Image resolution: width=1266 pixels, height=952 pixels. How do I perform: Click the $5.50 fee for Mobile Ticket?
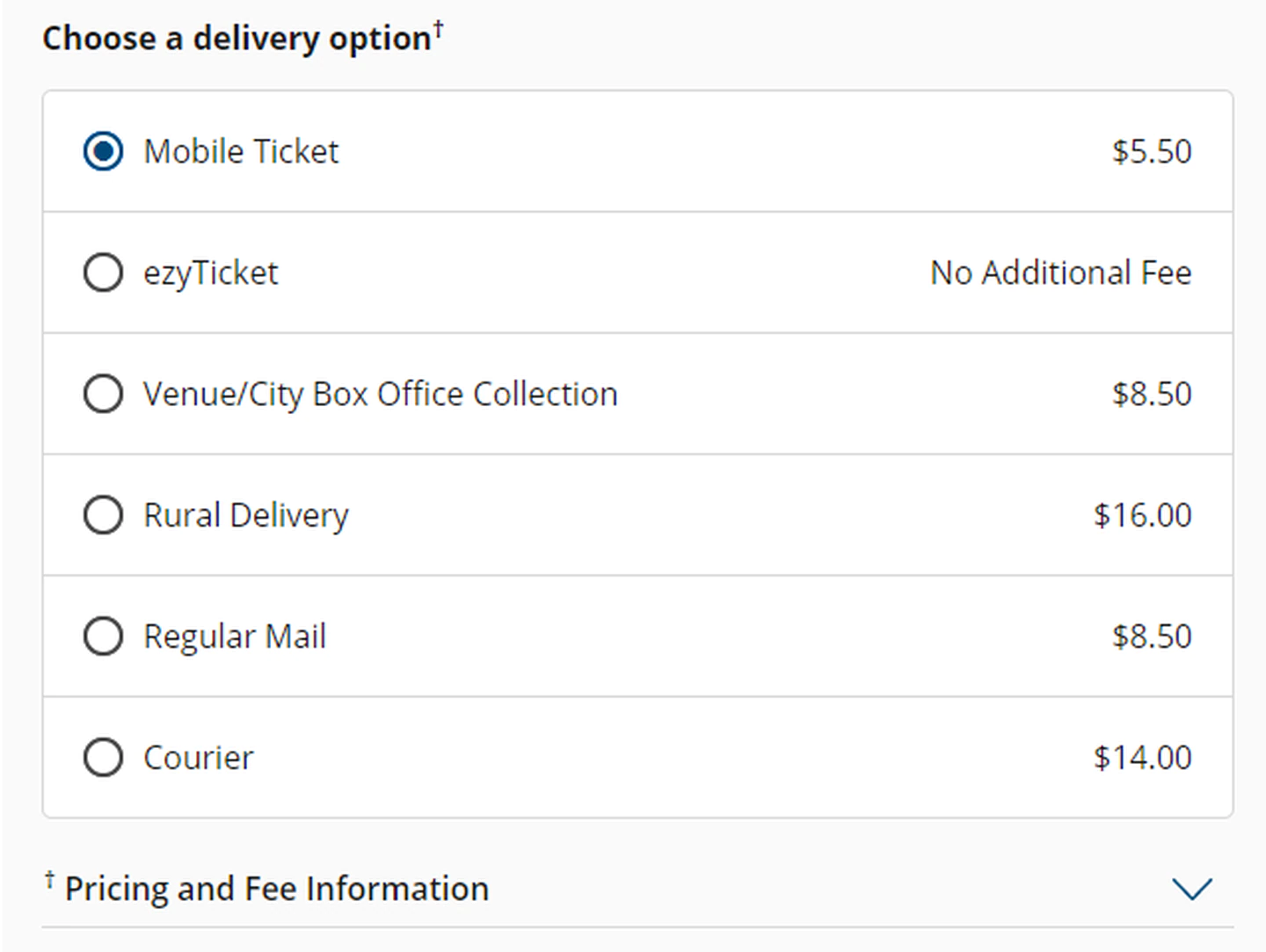[x=1153, y=151]
